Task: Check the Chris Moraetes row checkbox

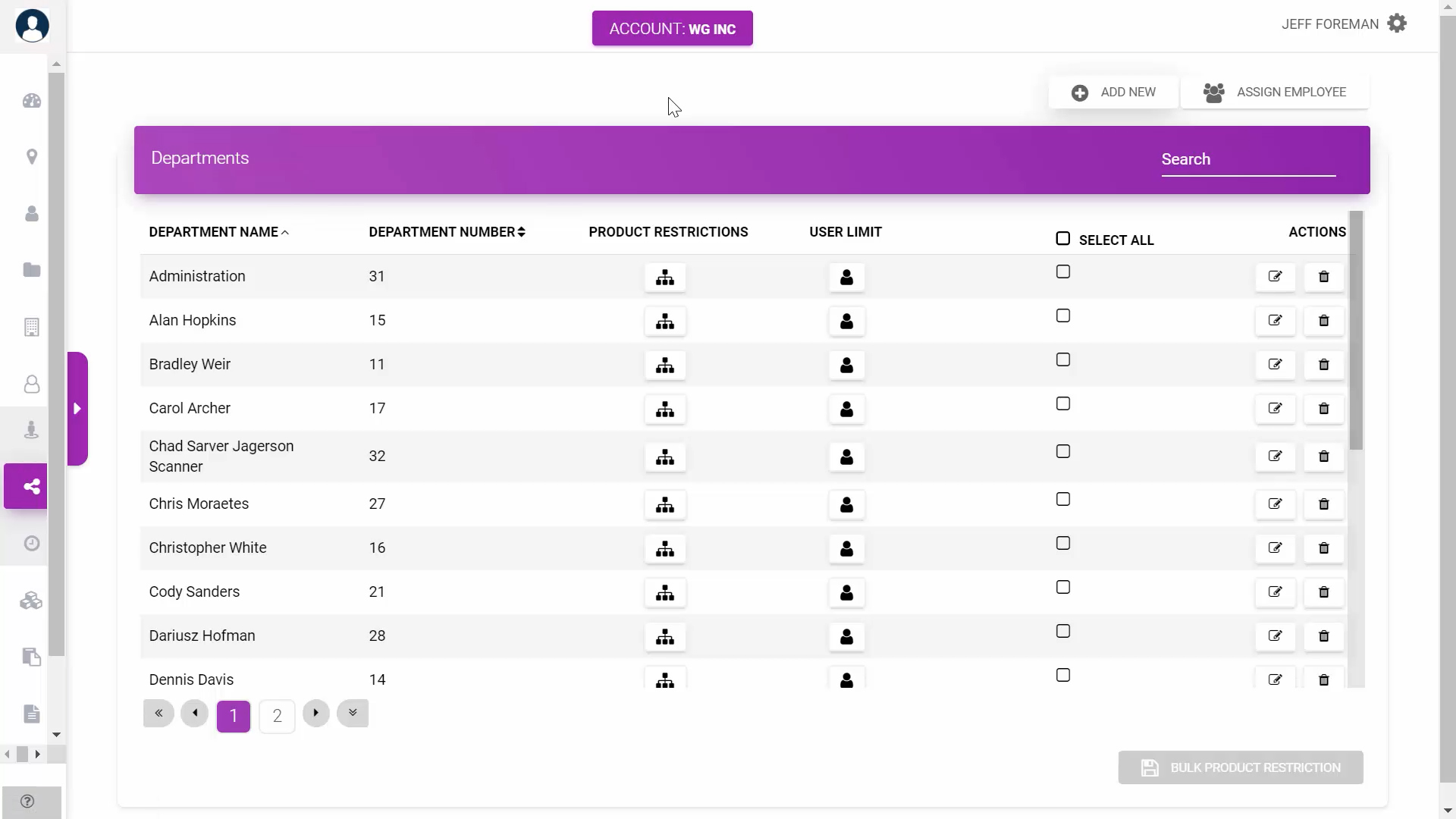Action: (1063, 499)
